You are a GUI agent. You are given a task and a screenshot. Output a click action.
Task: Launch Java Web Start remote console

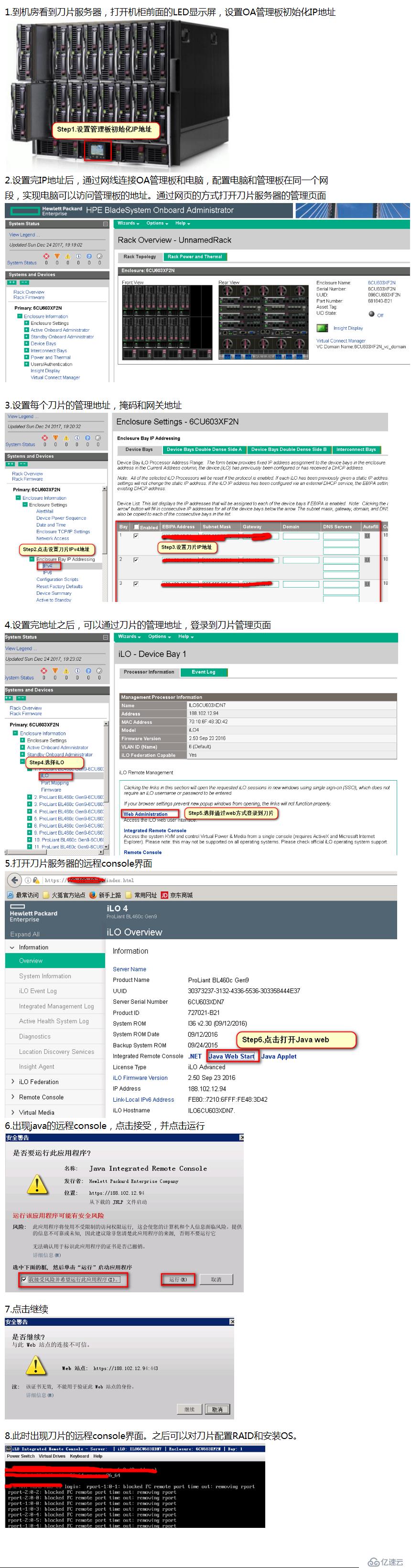(231, 1056)
